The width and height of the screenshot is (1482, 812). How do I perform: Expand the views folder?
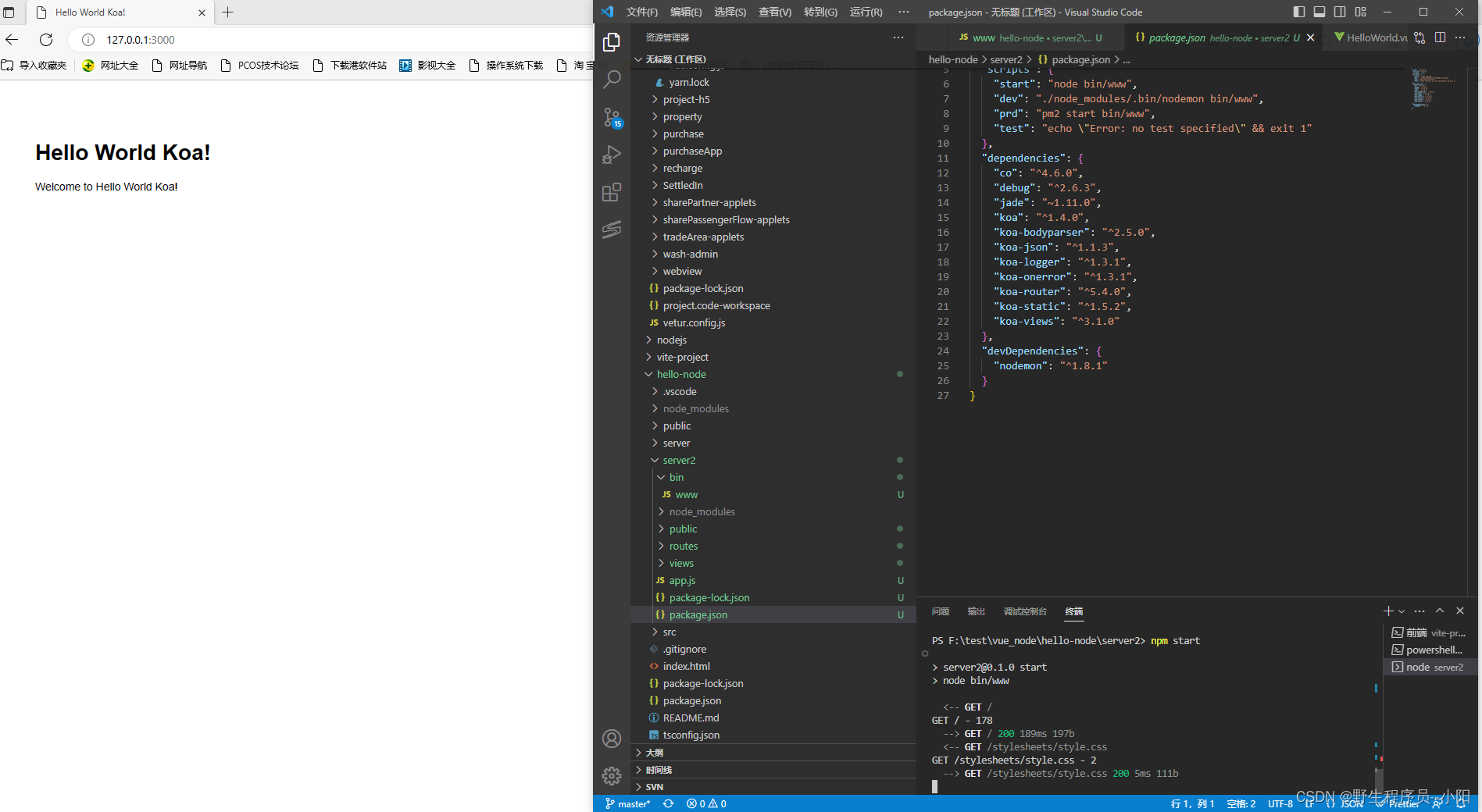pyautogui.click(x=681, y=564)
